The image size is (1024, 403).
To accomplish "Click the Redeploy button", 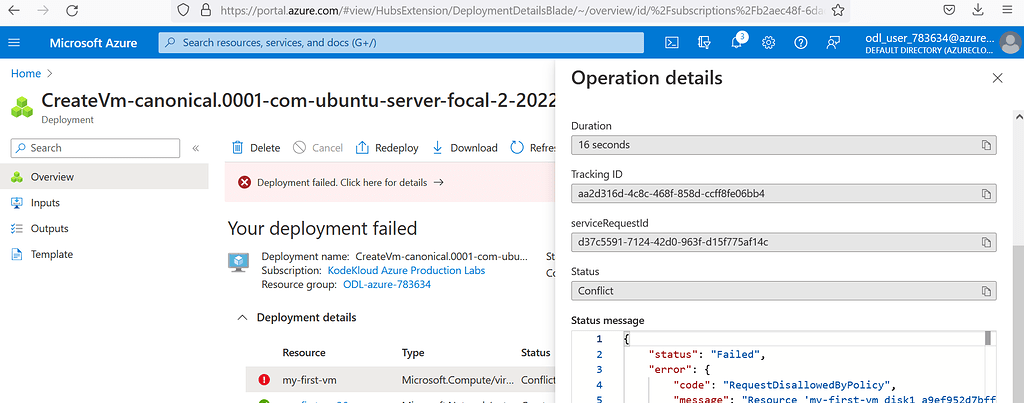I will click(x=387, y=148).
